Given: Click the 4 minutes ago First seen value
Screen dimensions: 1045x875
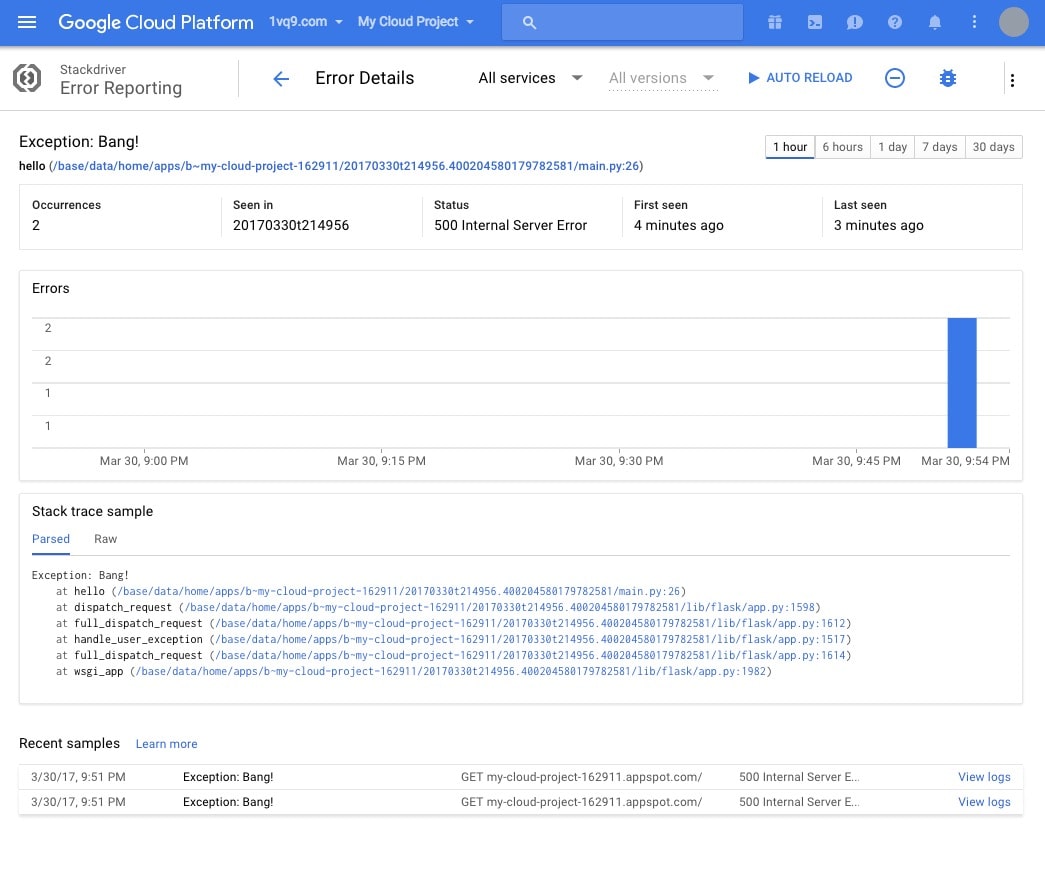Looking at the screenshot, I should [678, 225].
